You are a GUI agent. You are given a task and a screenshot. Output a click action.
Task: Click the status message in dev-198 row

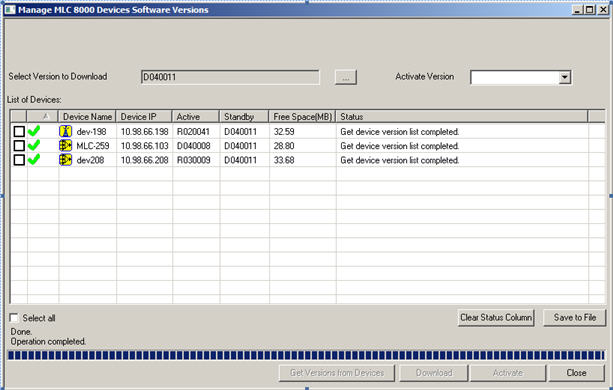pyautogui.click(x=400, y=132)
